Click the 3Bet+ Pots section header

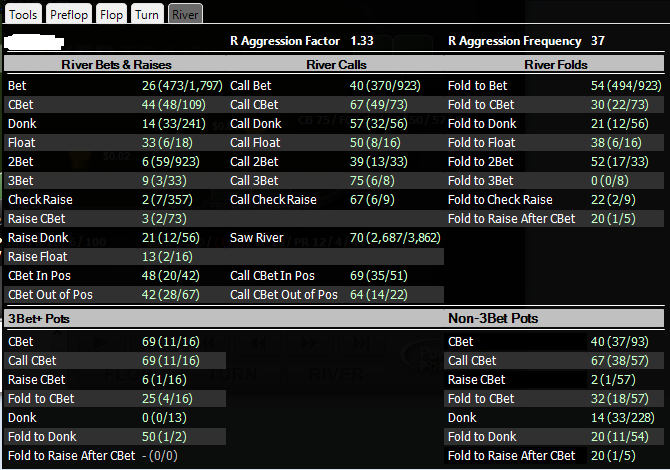click(x=38, y=319)
